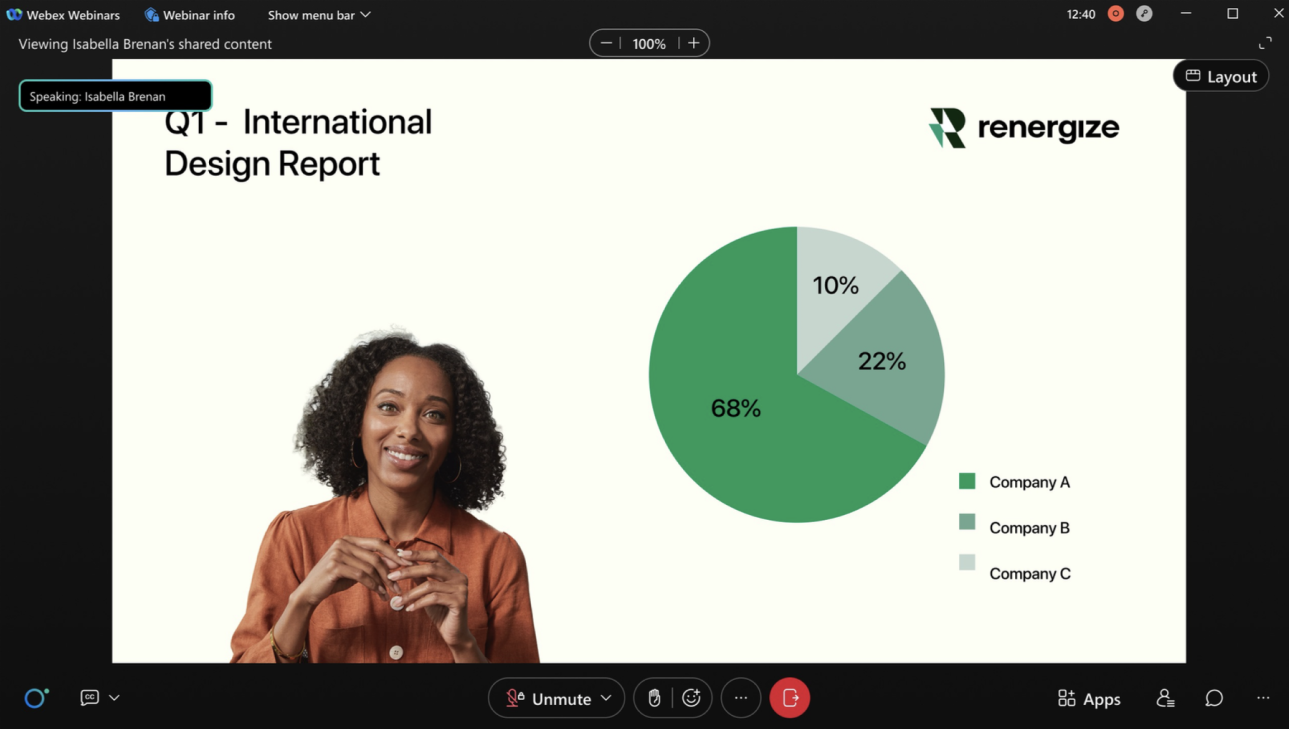Enter full screen for shared content
This screenshot has width=1289, height=729.
[x=1265, y=43]
